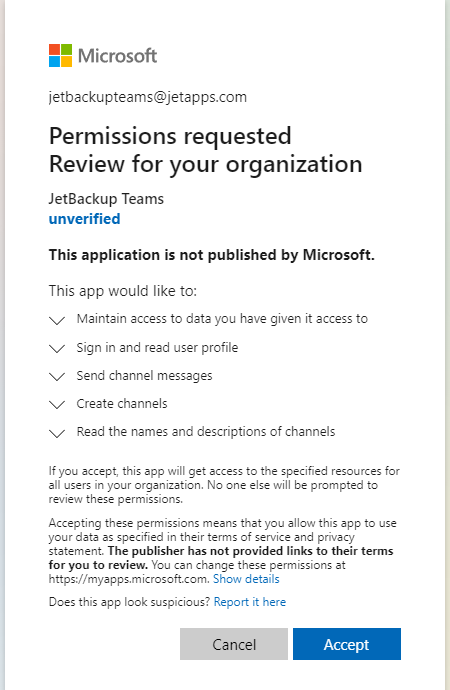Click the Microsoft wordmark text

[x=117, y=56]
